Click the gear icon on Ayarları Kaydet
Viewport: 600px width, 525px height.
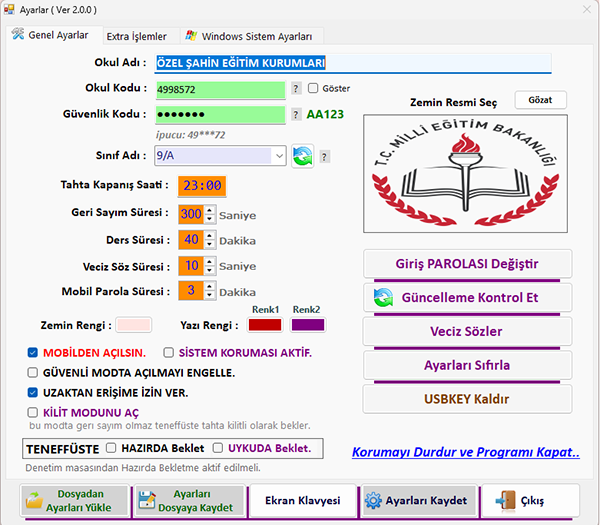pyautogui.click(x=372, y=501)
